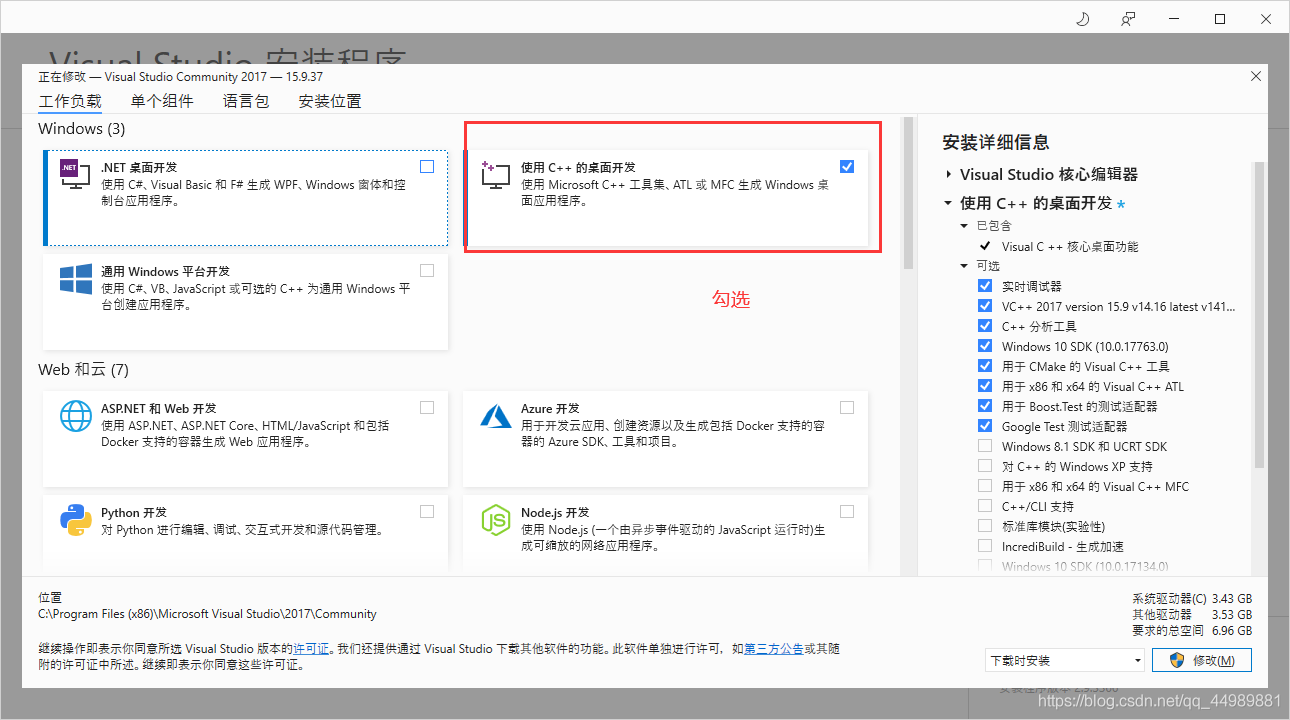Collapse 使用 C++ 的桌面开发 details section
Screen dimensions: 1290x720
pos(948,203)
